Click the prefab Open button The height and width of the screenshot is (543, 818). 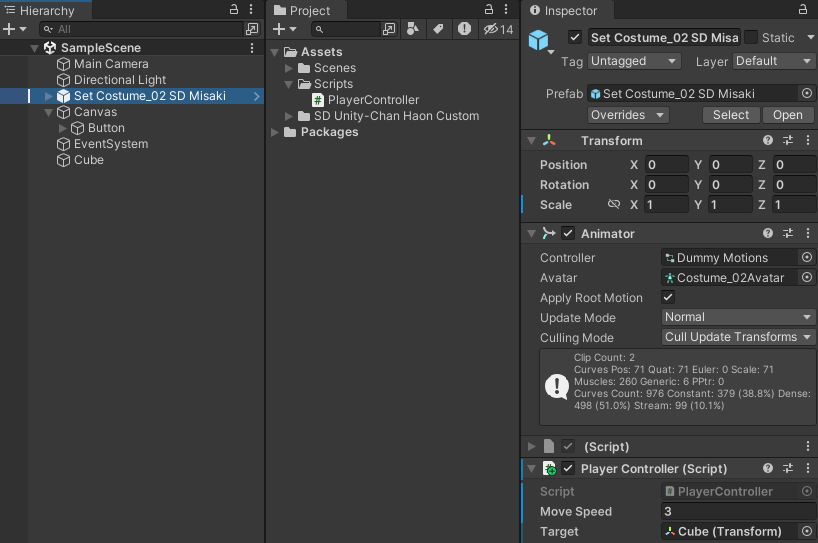click(x=788, y=115)
